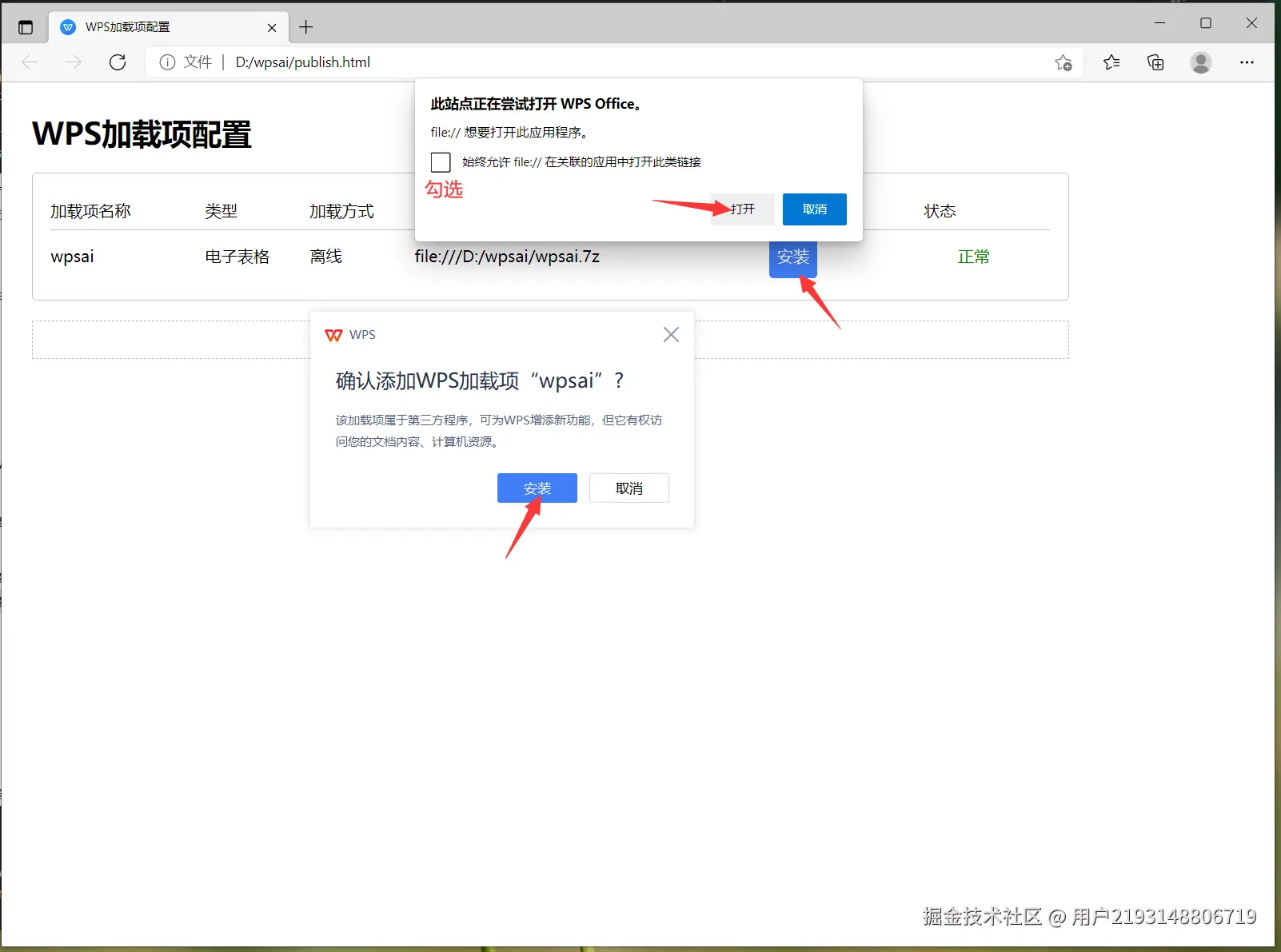The width and height of the screenshot is (1281, 952).
Task: Click the green 正常 status text
Action: pyautogui.click(x=974, y=257)
